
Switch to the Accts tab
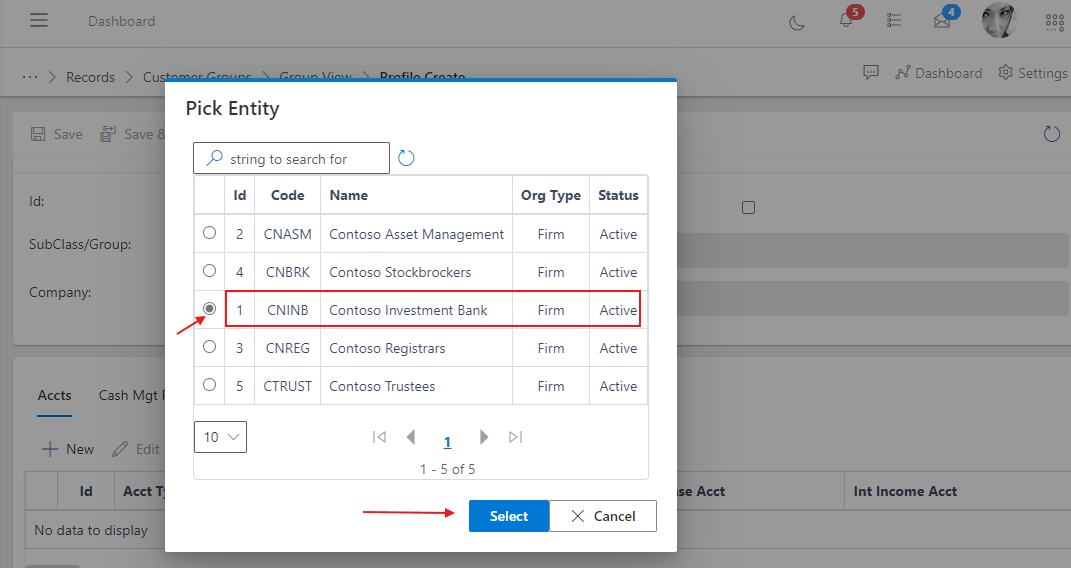54,395
